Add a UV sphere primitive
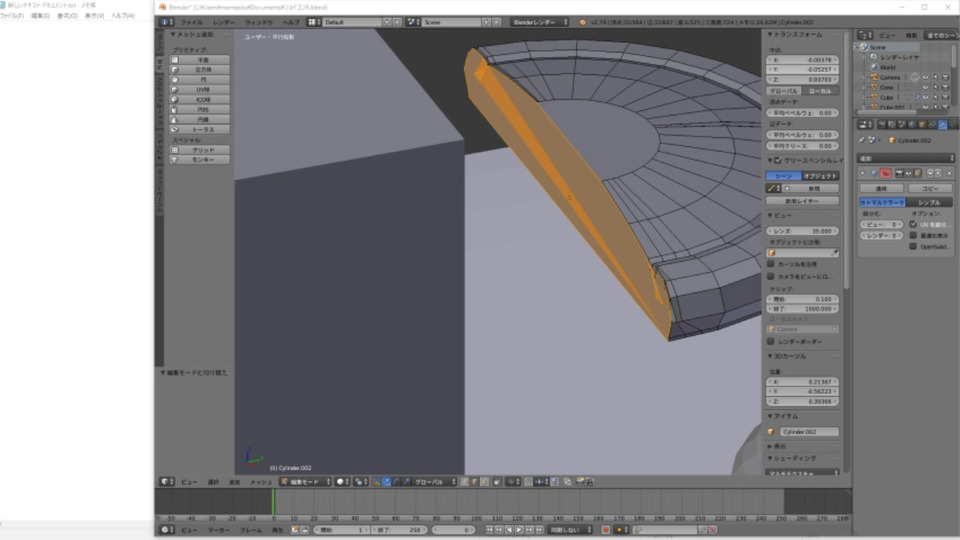Screen dimensions: 960x540 (203, 89)
